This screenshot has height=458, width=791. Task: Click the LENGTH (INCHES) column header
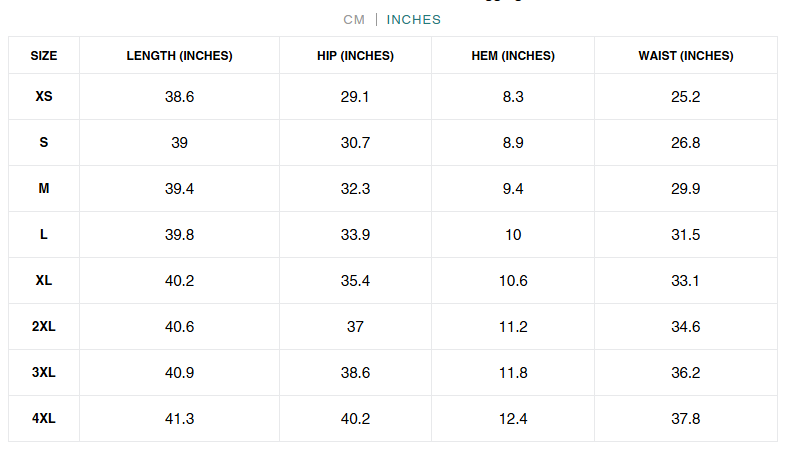[x=179, y=56]
